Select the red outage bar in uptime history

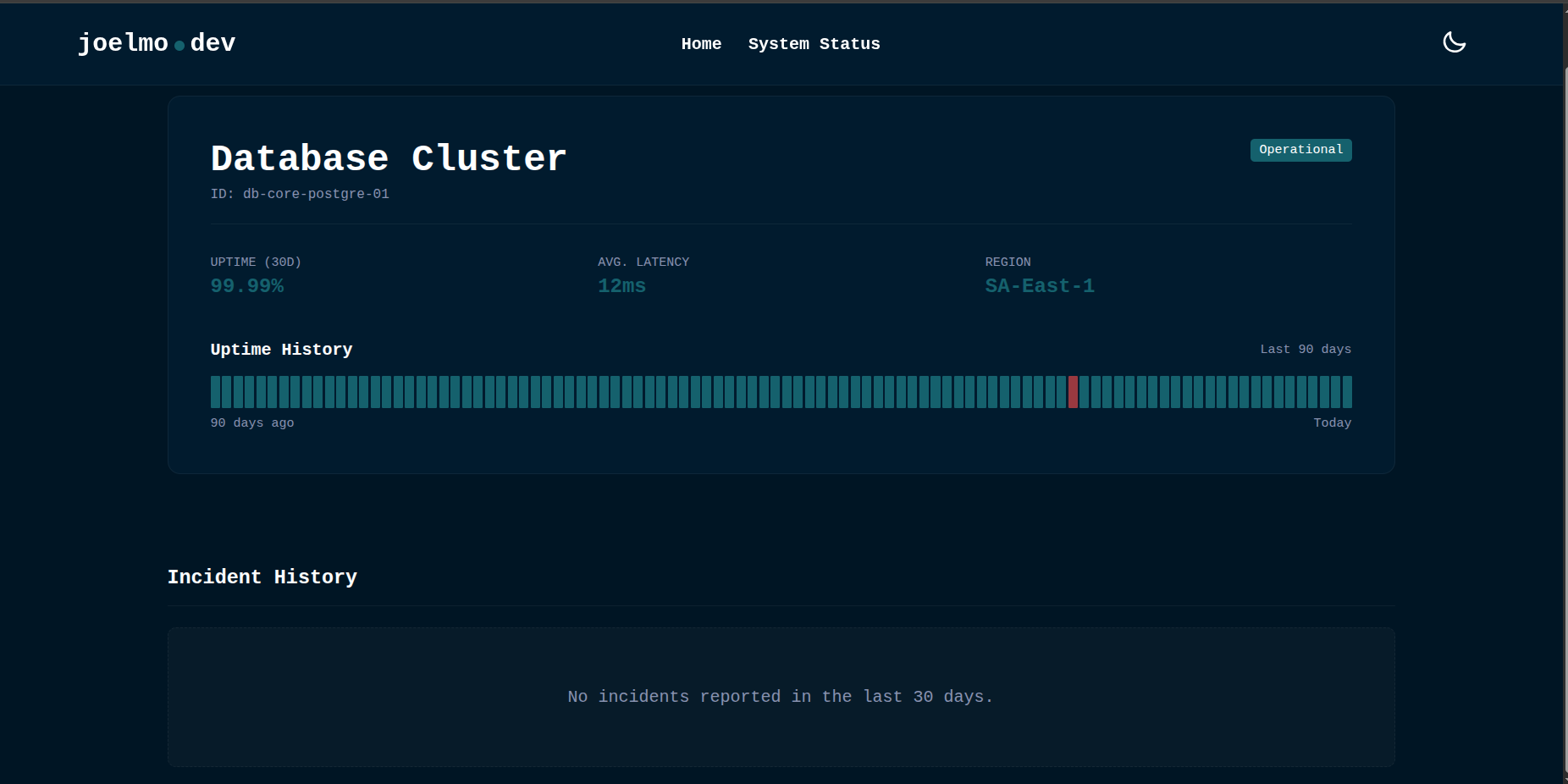[x=1073, y=392]
